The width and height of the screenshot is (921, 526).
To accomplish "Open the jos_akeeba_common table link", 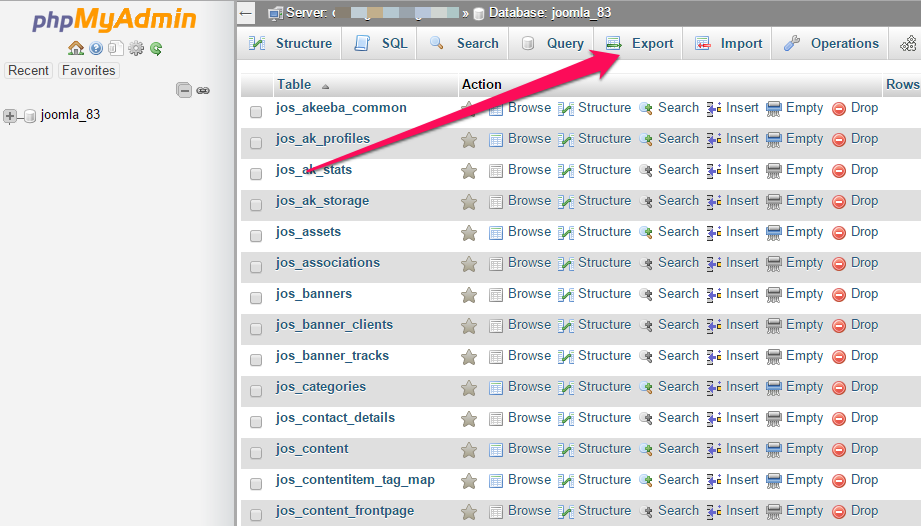I will coord(341,107).
